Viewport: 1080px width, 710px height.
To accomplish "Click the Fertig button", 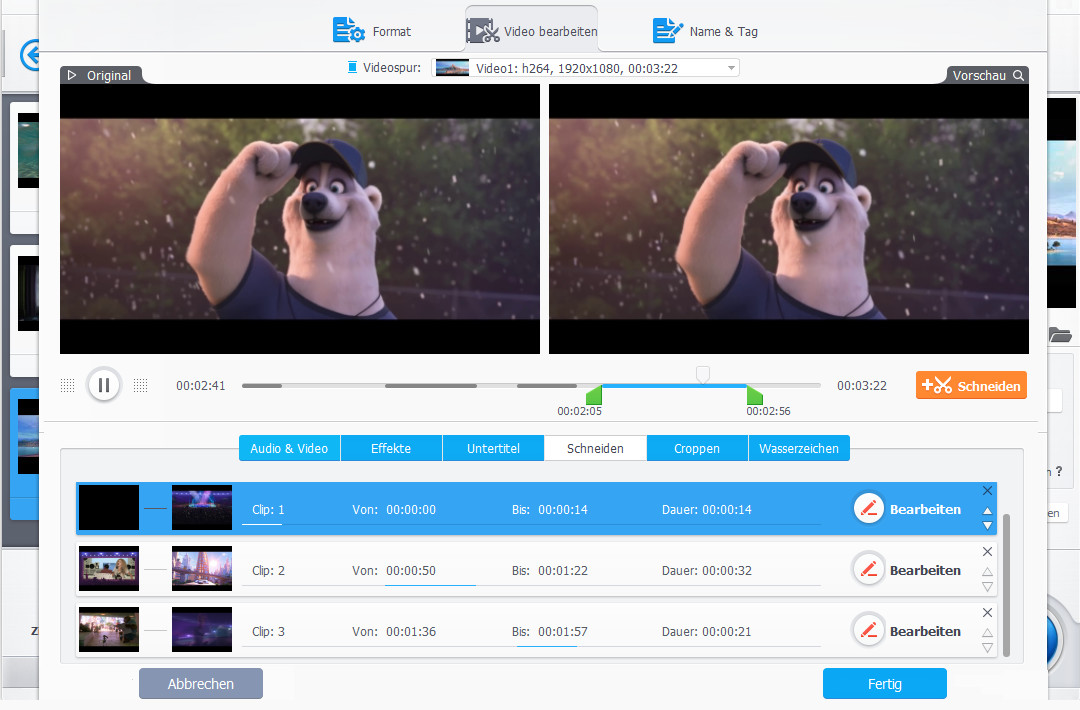I will pyautogui.click(x=884, y=684).
